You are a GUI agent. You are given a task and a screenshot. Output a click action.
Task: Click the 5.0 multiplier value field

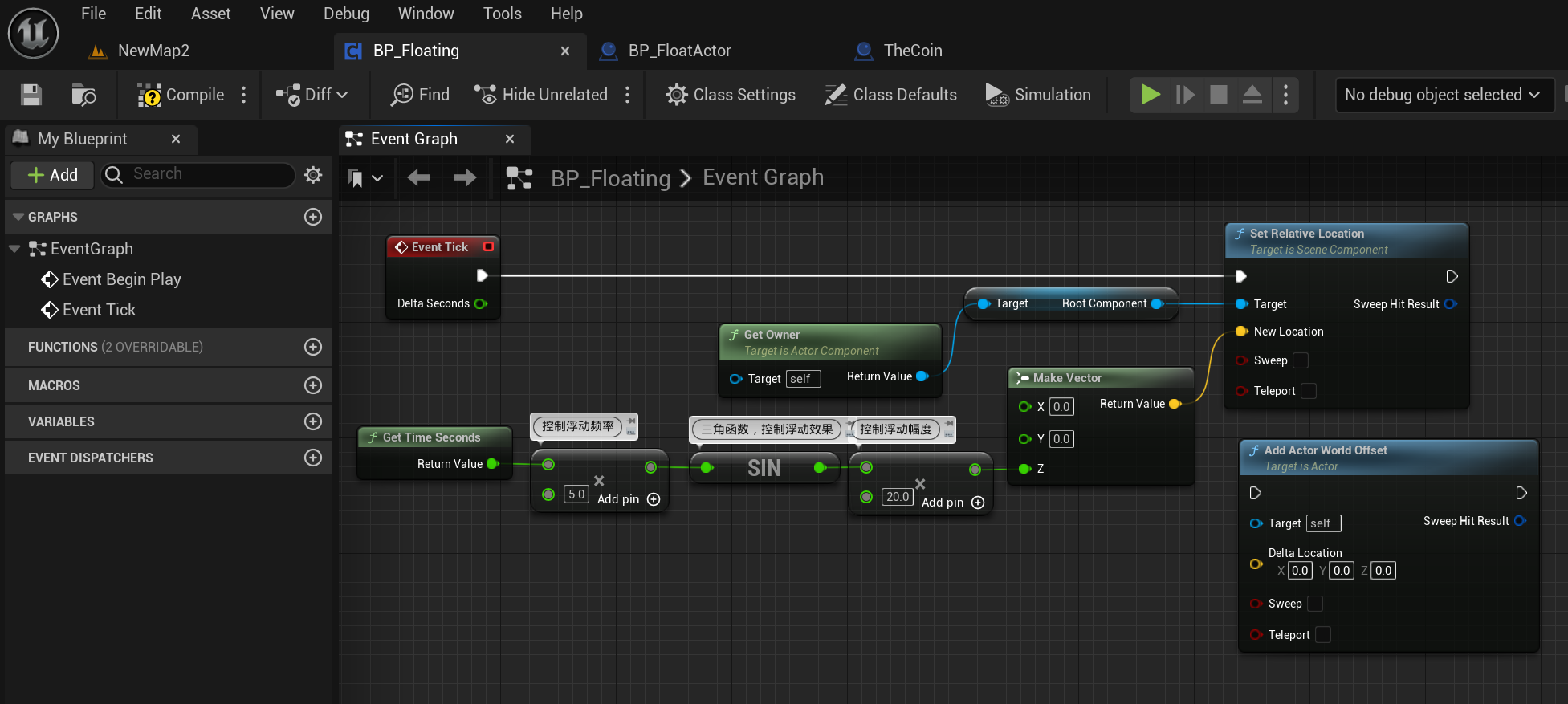click(576, 494)
